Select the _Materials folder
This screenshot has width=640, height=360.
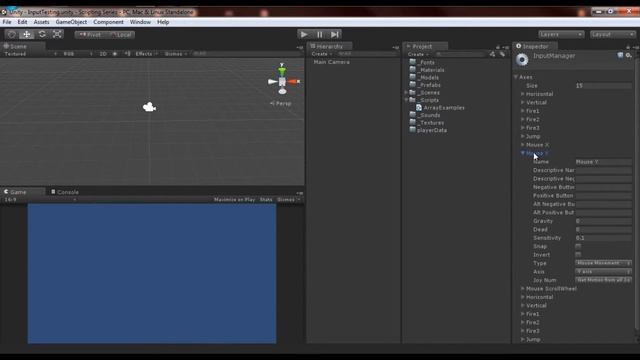(x=427, y=70)
